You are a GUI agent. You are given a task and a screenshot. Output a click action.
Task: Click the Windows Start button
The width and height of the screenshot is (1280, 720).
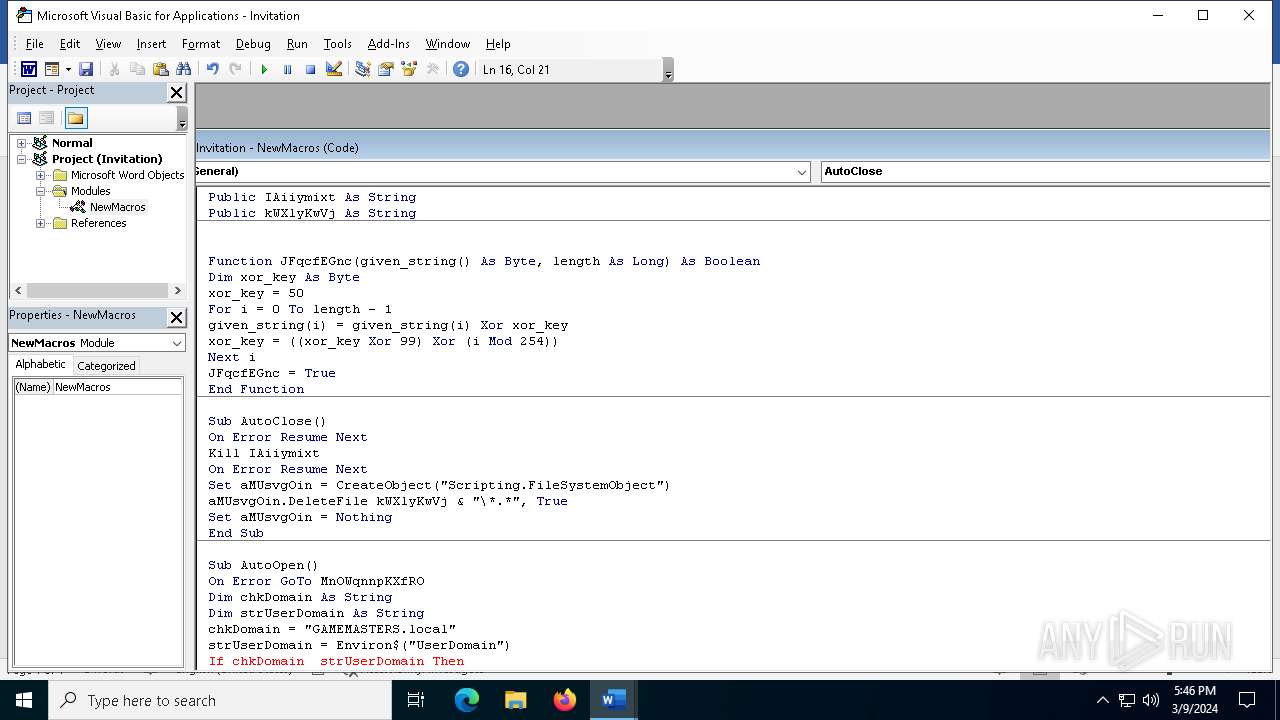point(24,700)
